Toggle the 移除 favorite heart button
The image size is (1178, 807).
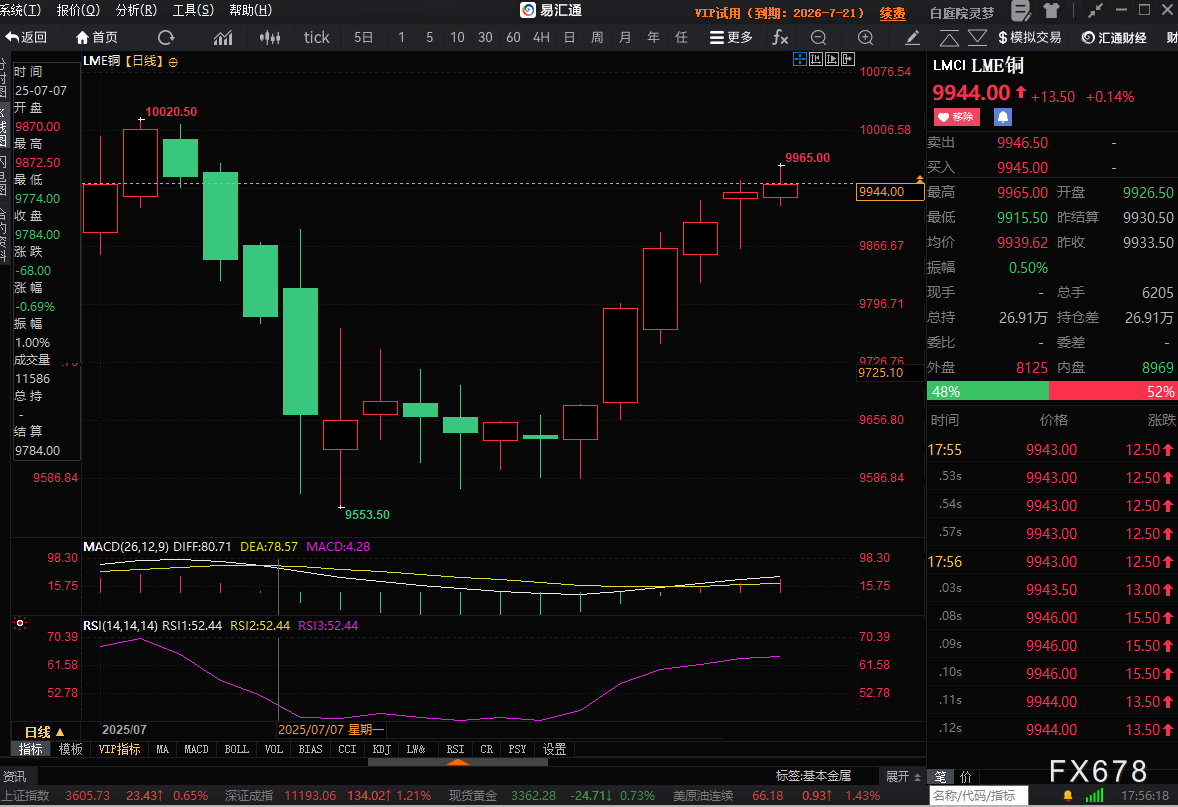(956, 117)
